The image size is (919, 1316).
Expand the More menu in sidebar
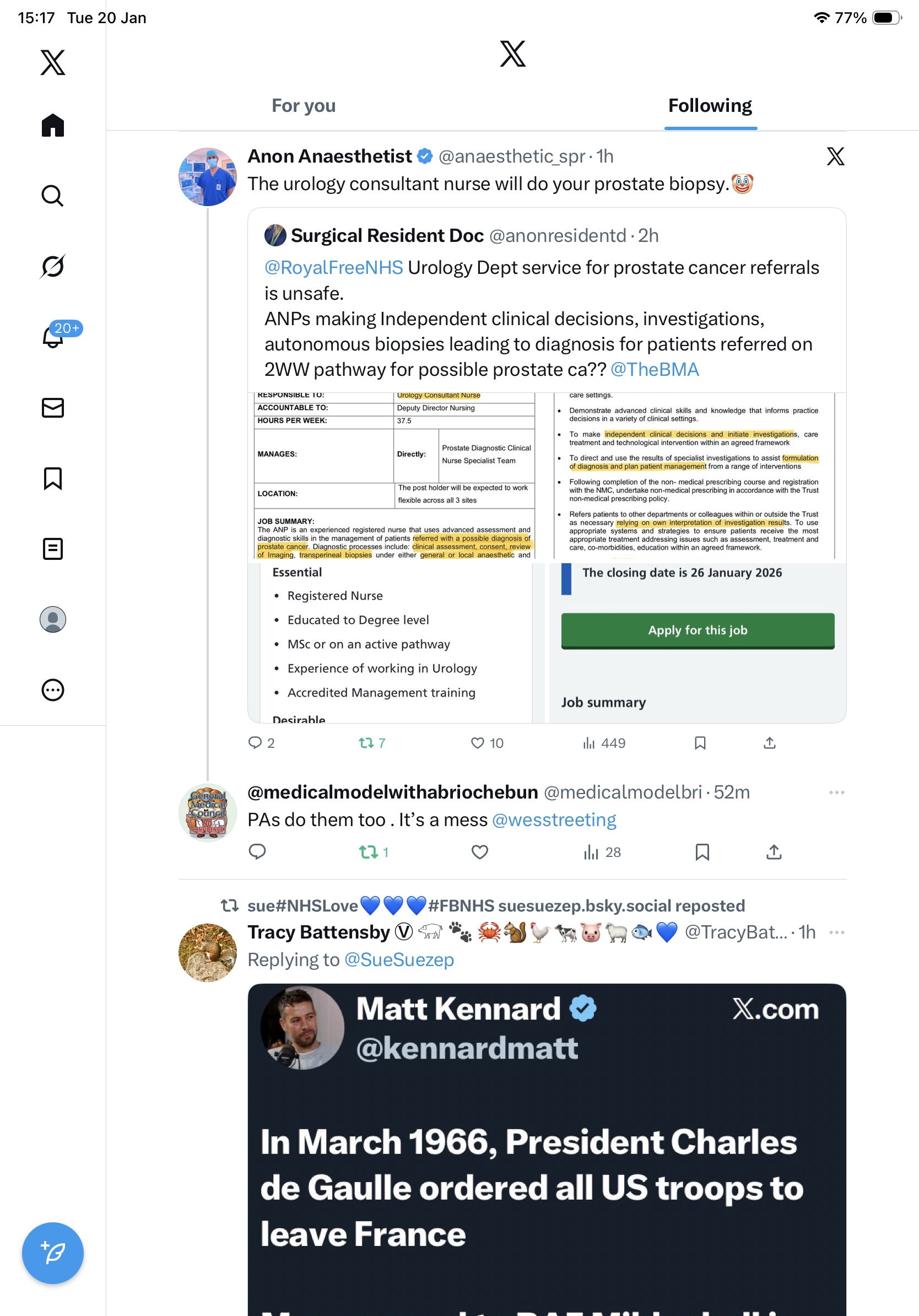[x=52, y=690]
